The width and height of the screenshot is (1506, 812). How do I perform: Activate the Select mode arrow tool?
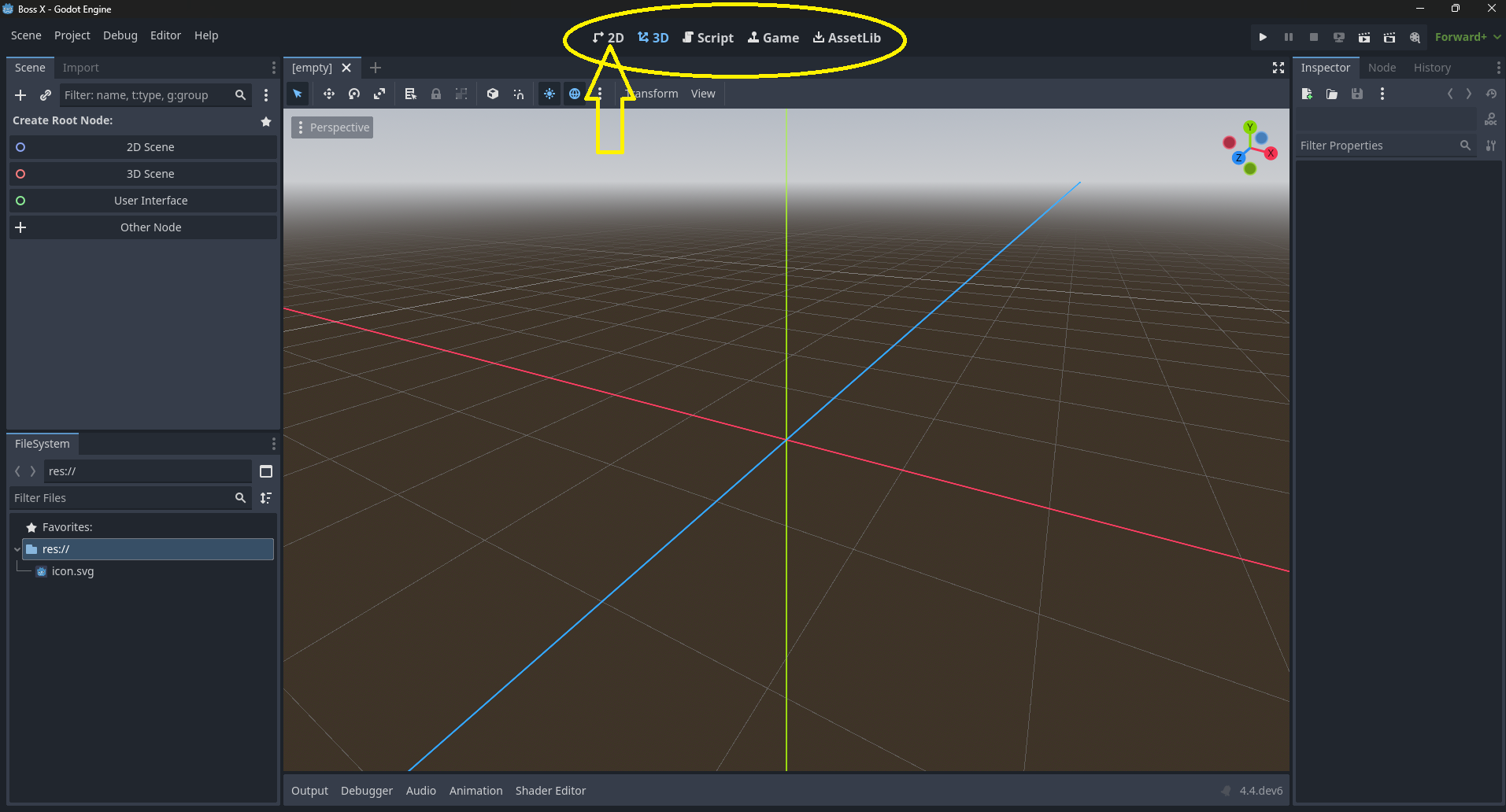tap(298, 94)
